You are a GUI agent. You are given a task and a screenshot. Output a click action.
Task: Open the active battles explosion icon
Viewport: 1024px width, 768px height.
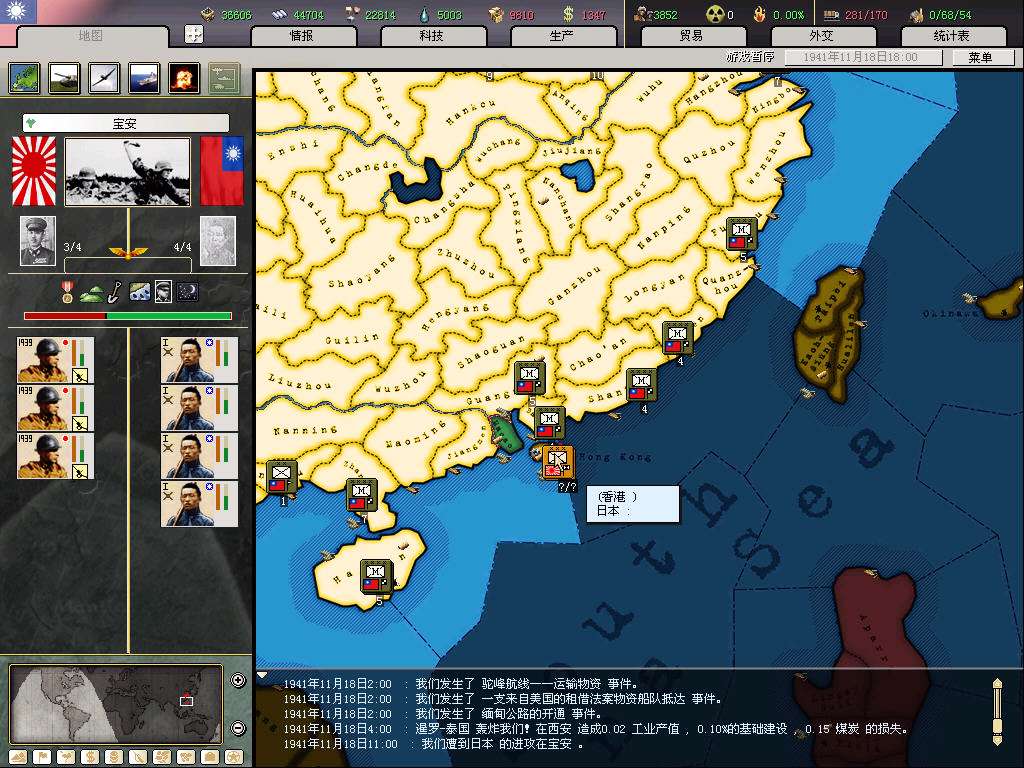coord(184,78)
